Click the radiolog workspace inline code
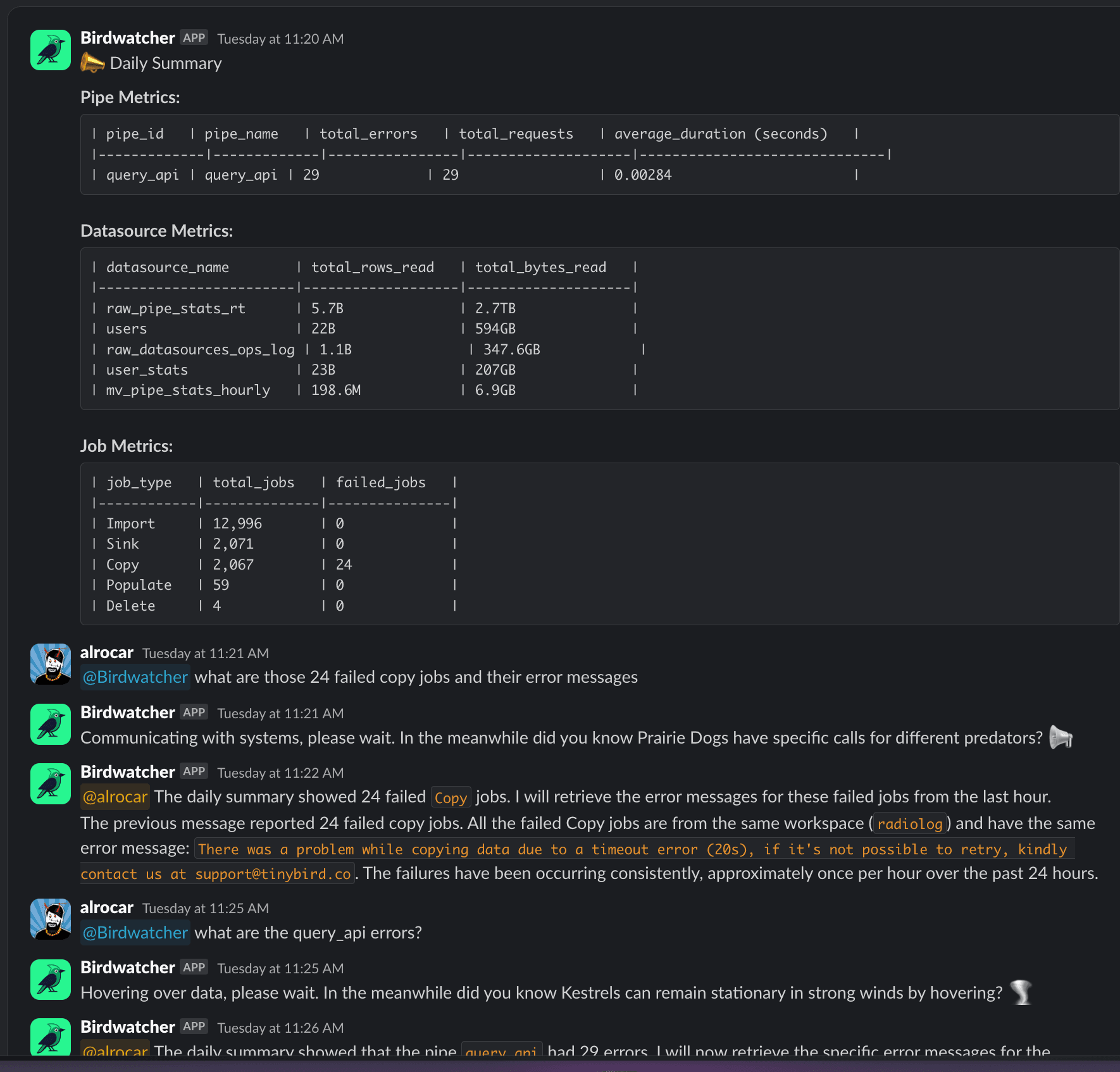The width and height of the screenshot is (1120, 1072). (x=909, y=824)
